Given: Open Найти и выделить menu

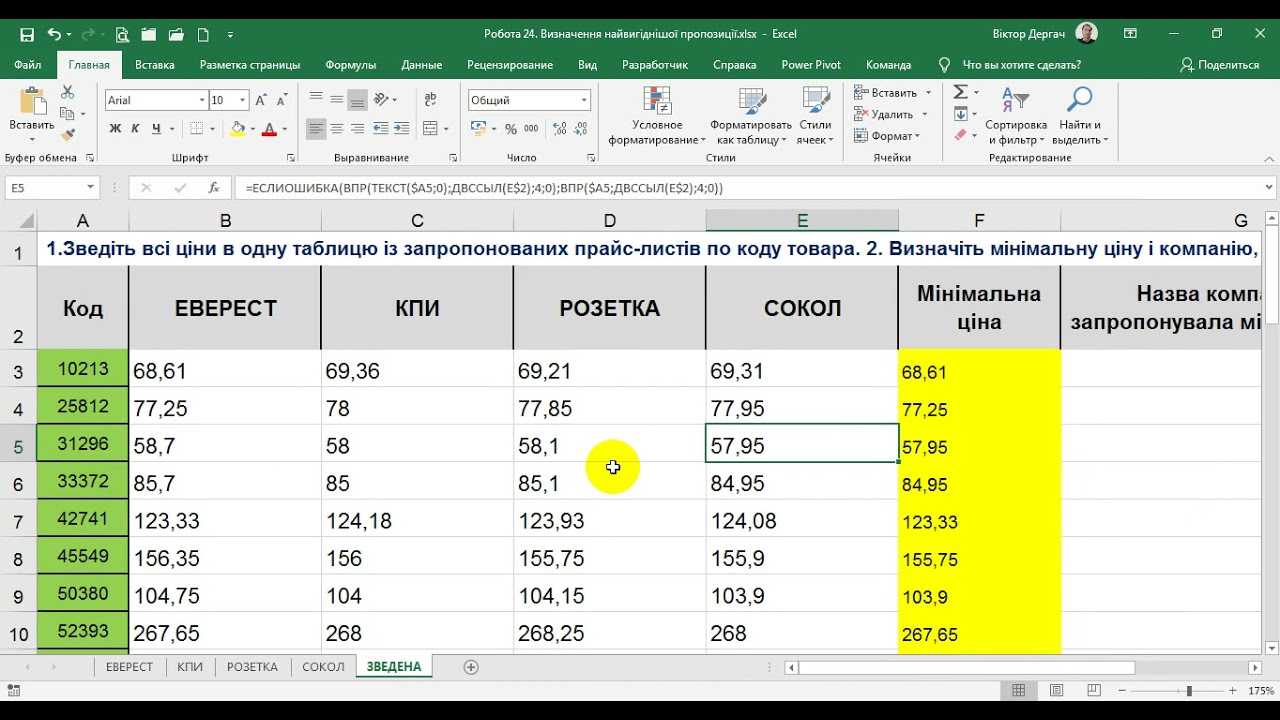Looking at the screenshot, I should tap(1080, 117).
